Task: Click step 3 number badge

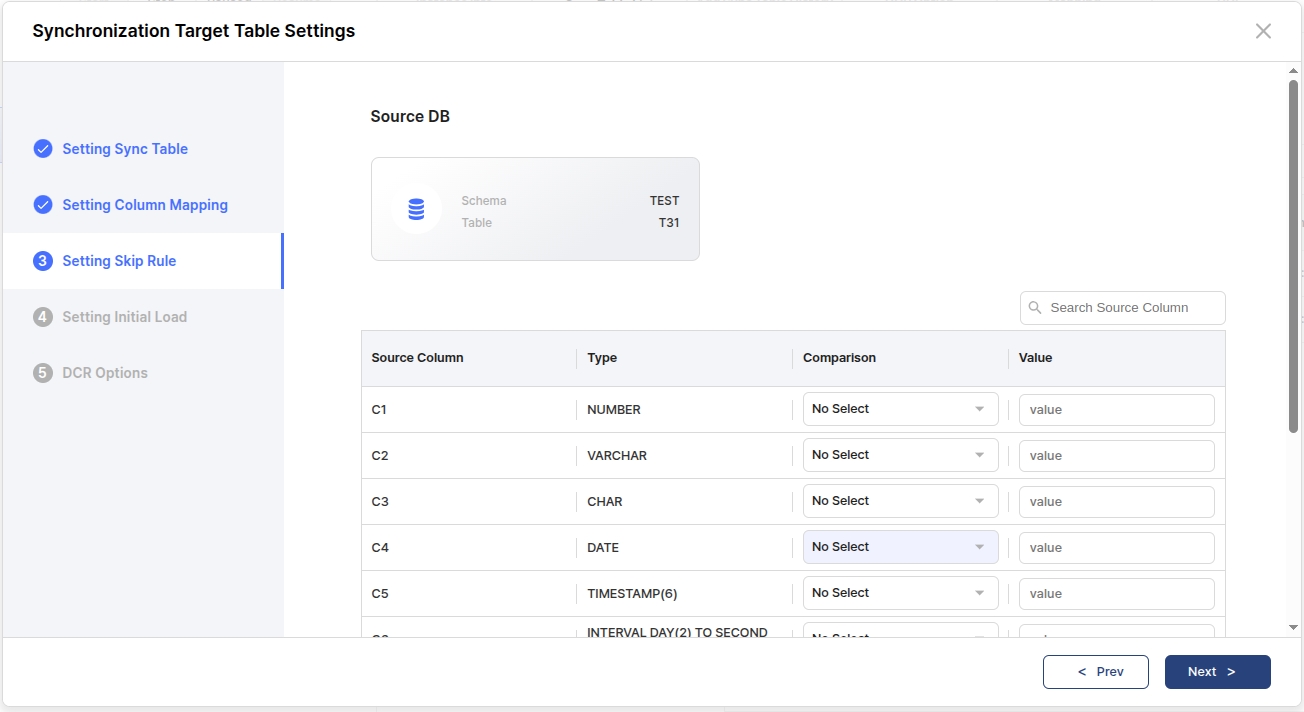Action: 43,261
